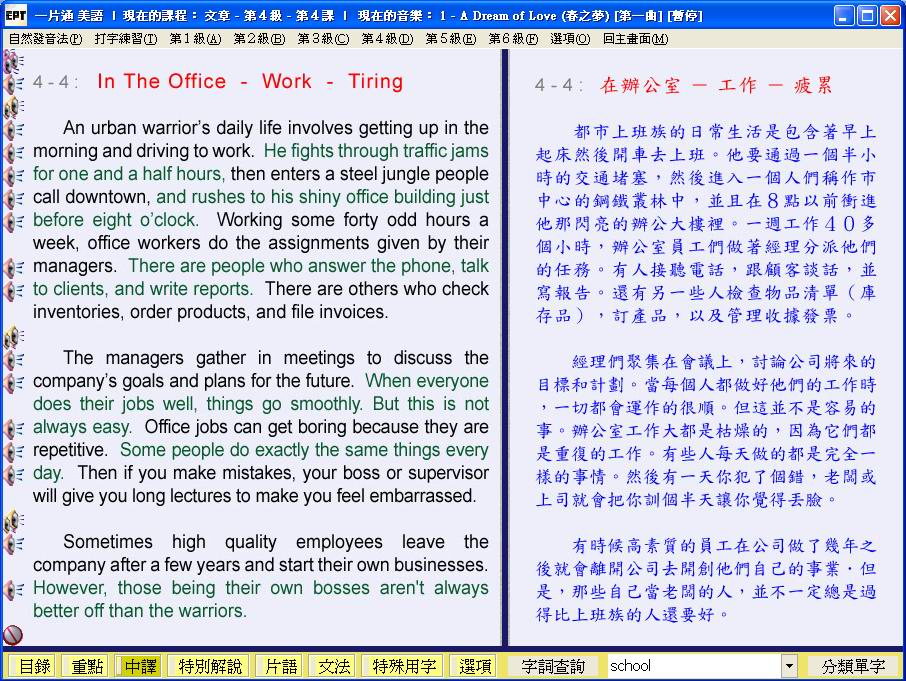Toggle the 重點 key points button
The width and height of the screenshot is (906, 681).
(x=85, y=666)
